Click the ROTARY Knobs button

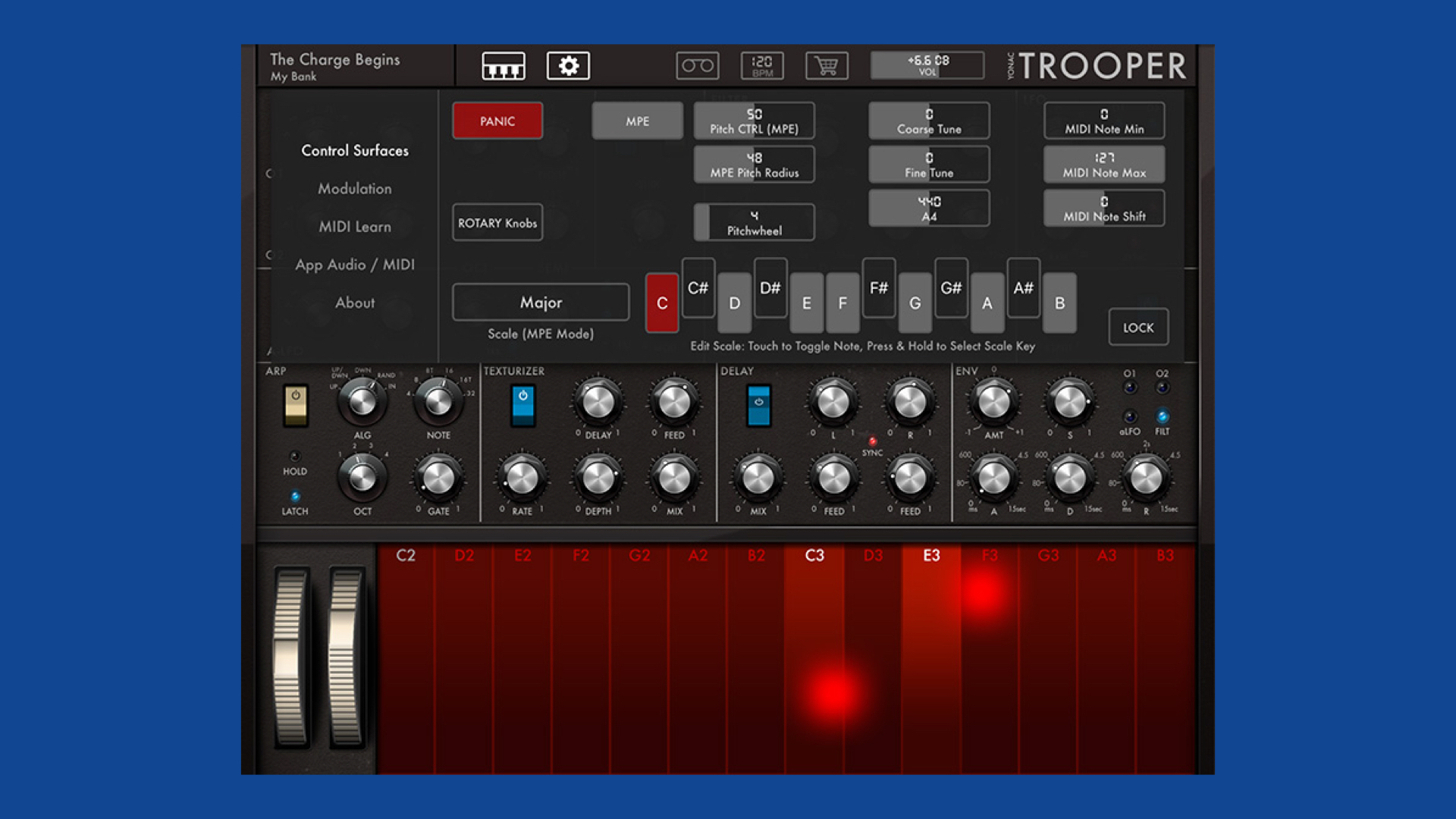pos(497,222)
